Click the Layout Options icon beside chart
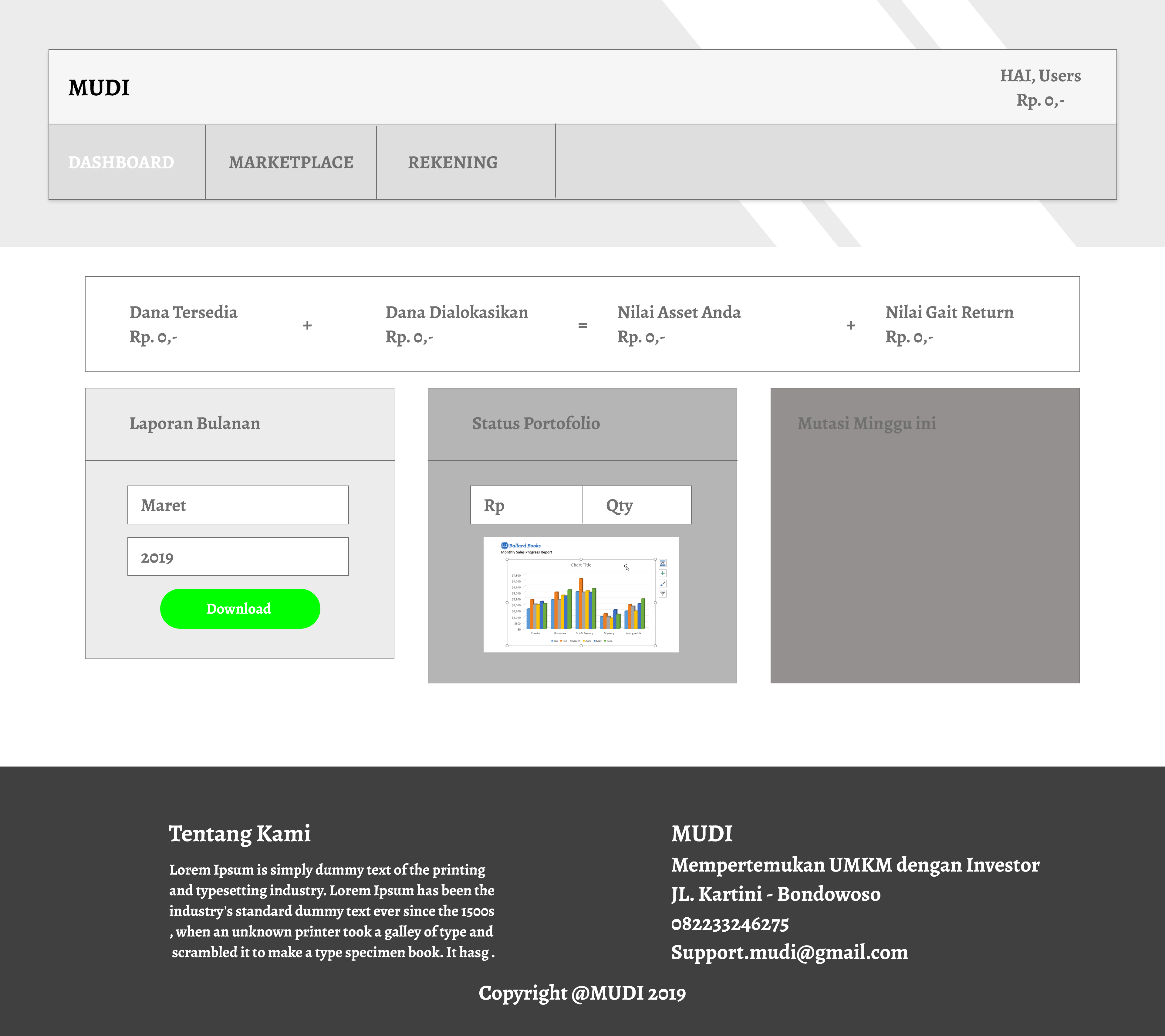The image size is (1165, 1036). [662, 563]
